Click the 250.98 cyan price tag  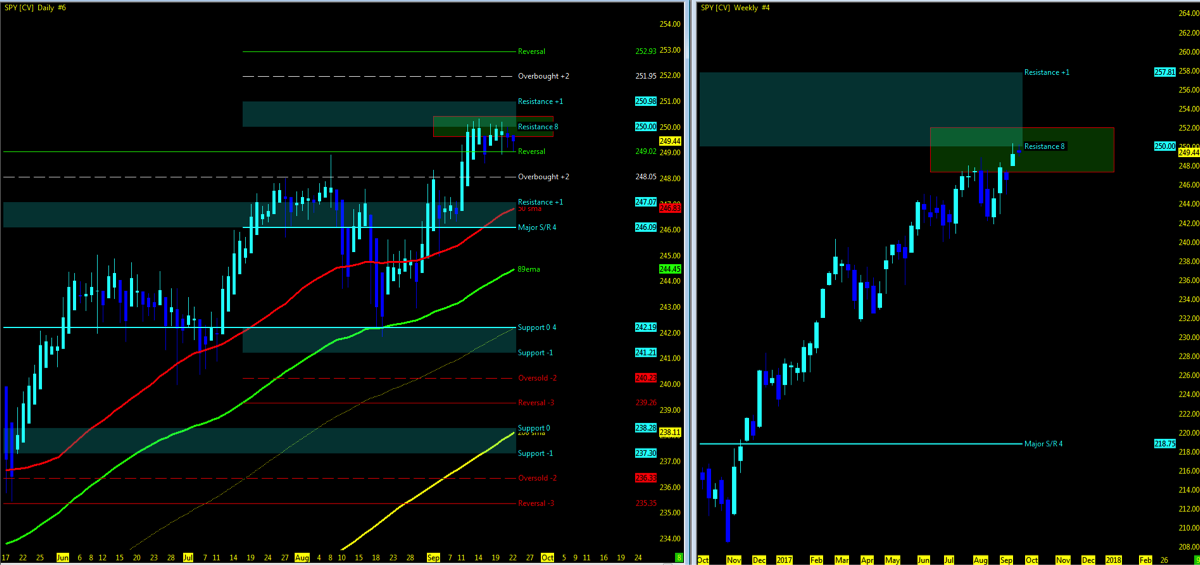coord(644,101)
